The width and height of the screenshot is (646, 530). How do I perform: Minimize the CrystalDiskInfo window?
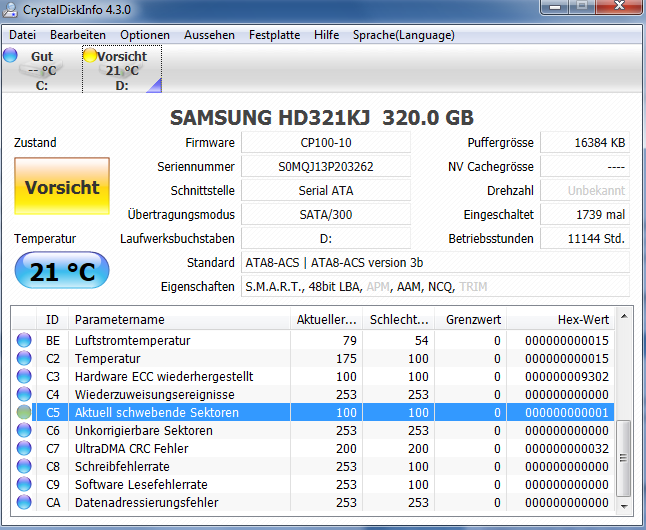[555, 7]
